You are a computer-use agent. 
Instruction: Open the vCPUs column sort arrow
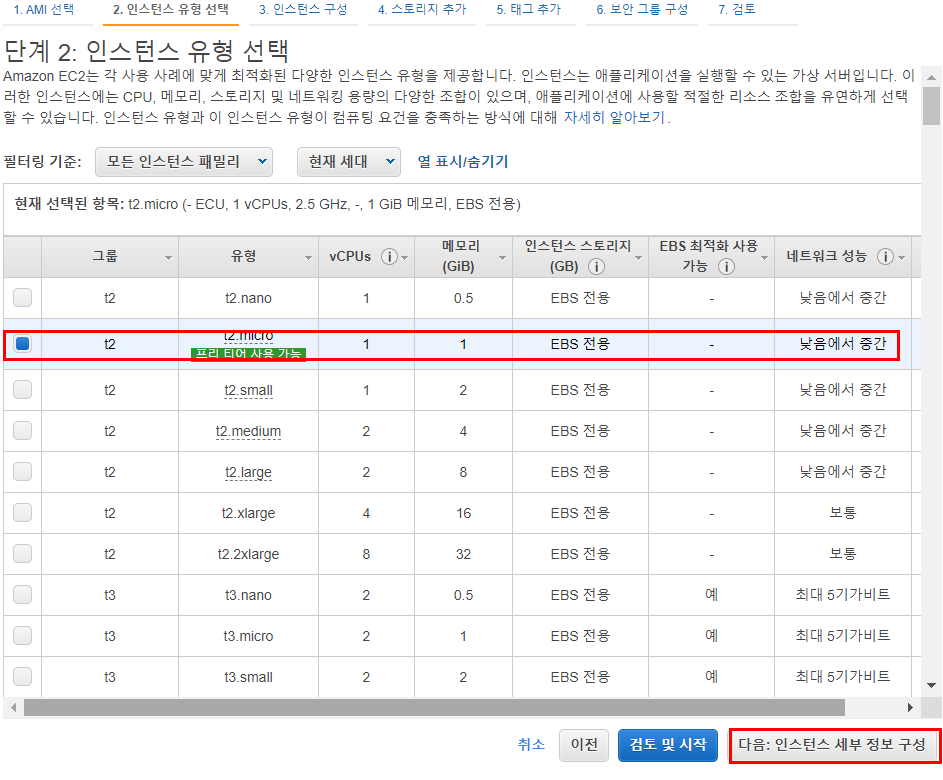(405, 258)
